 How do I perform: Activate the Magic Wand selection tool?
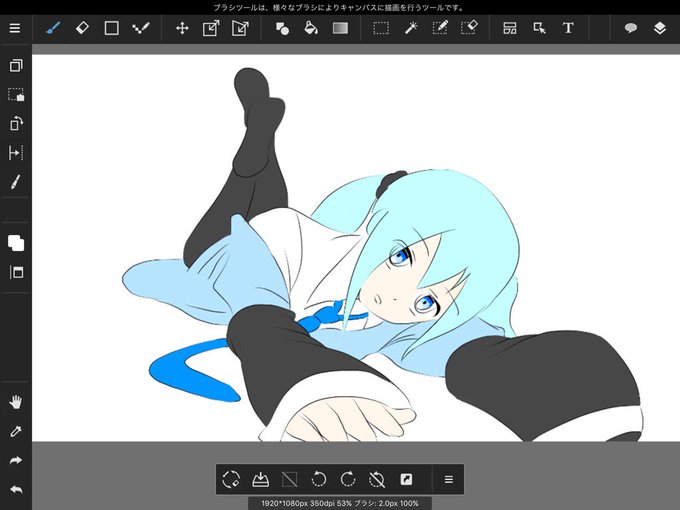(410, 28)
